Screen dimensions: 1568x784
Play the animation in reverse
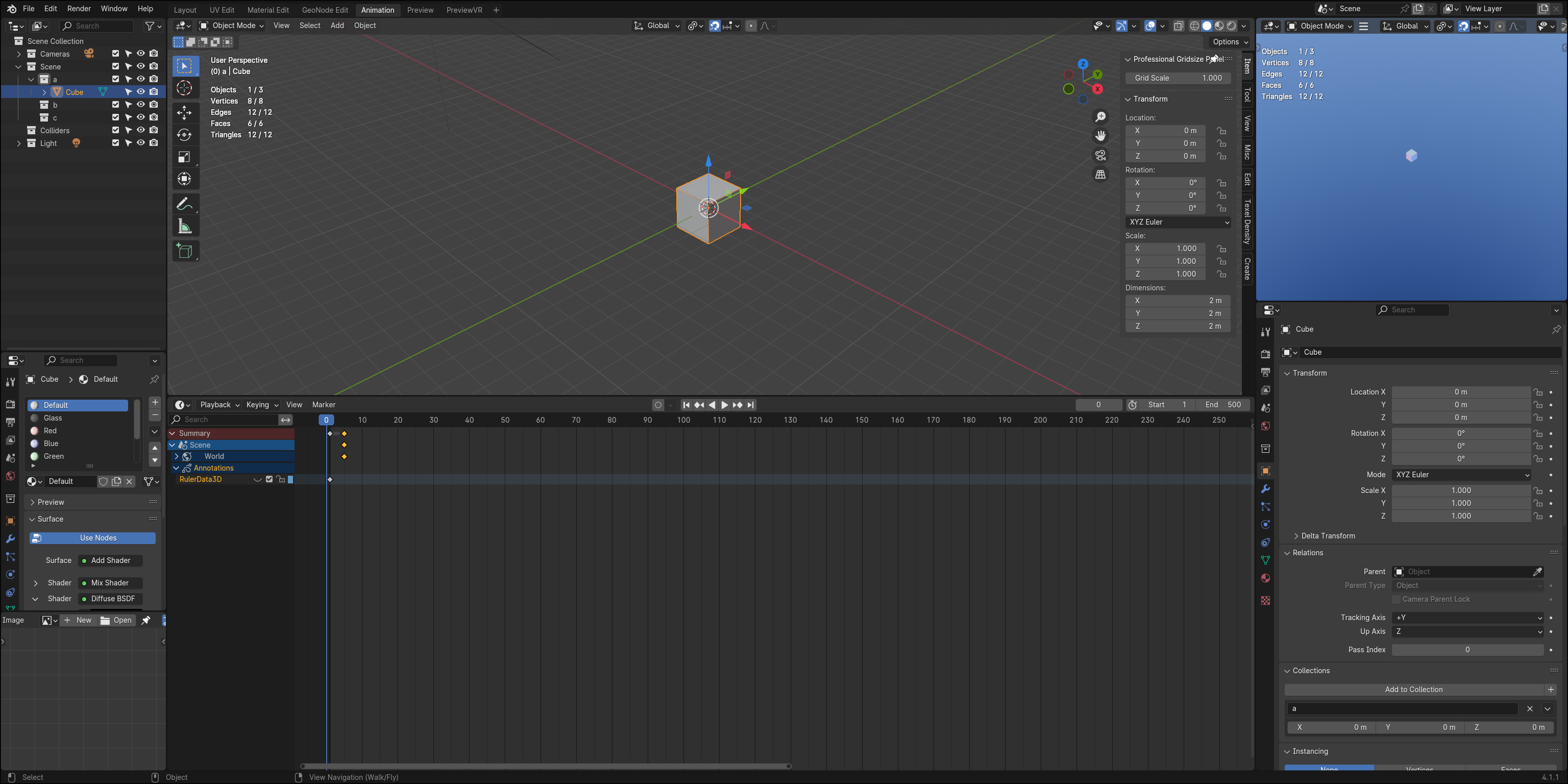(712, 405)
